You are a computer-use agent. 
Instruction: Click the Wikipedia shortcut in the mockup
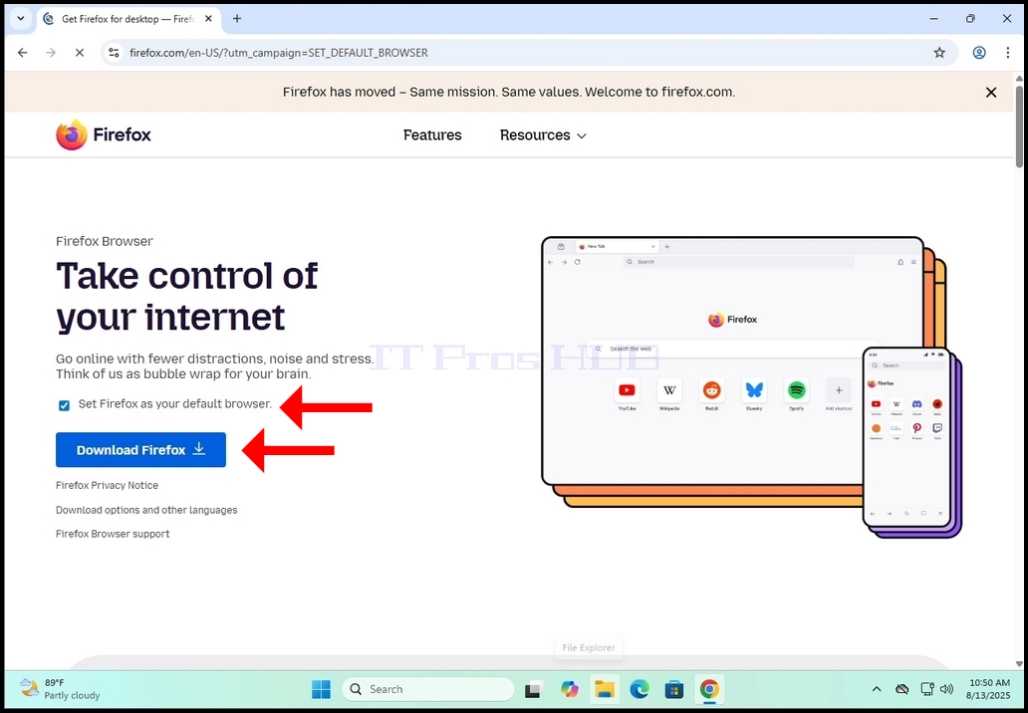click(x=669, y=395)
